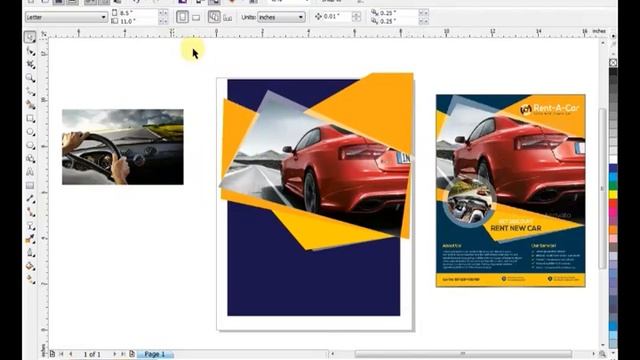
Task: Set page orientation to Portrait
Action: [x=182, y=17]
